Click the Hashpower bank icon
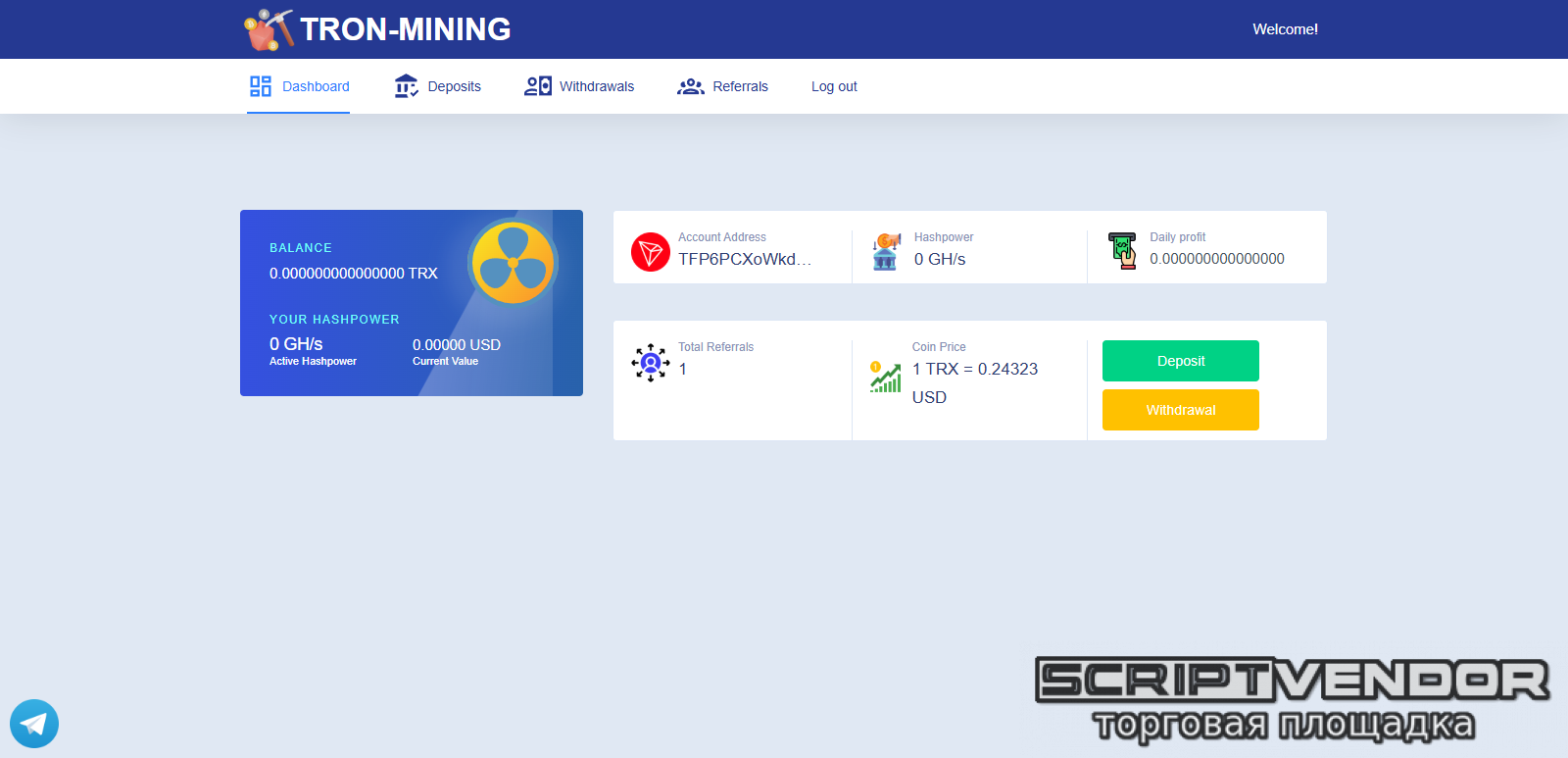This screenshot has width=1568, height=758. click(886, 252)
